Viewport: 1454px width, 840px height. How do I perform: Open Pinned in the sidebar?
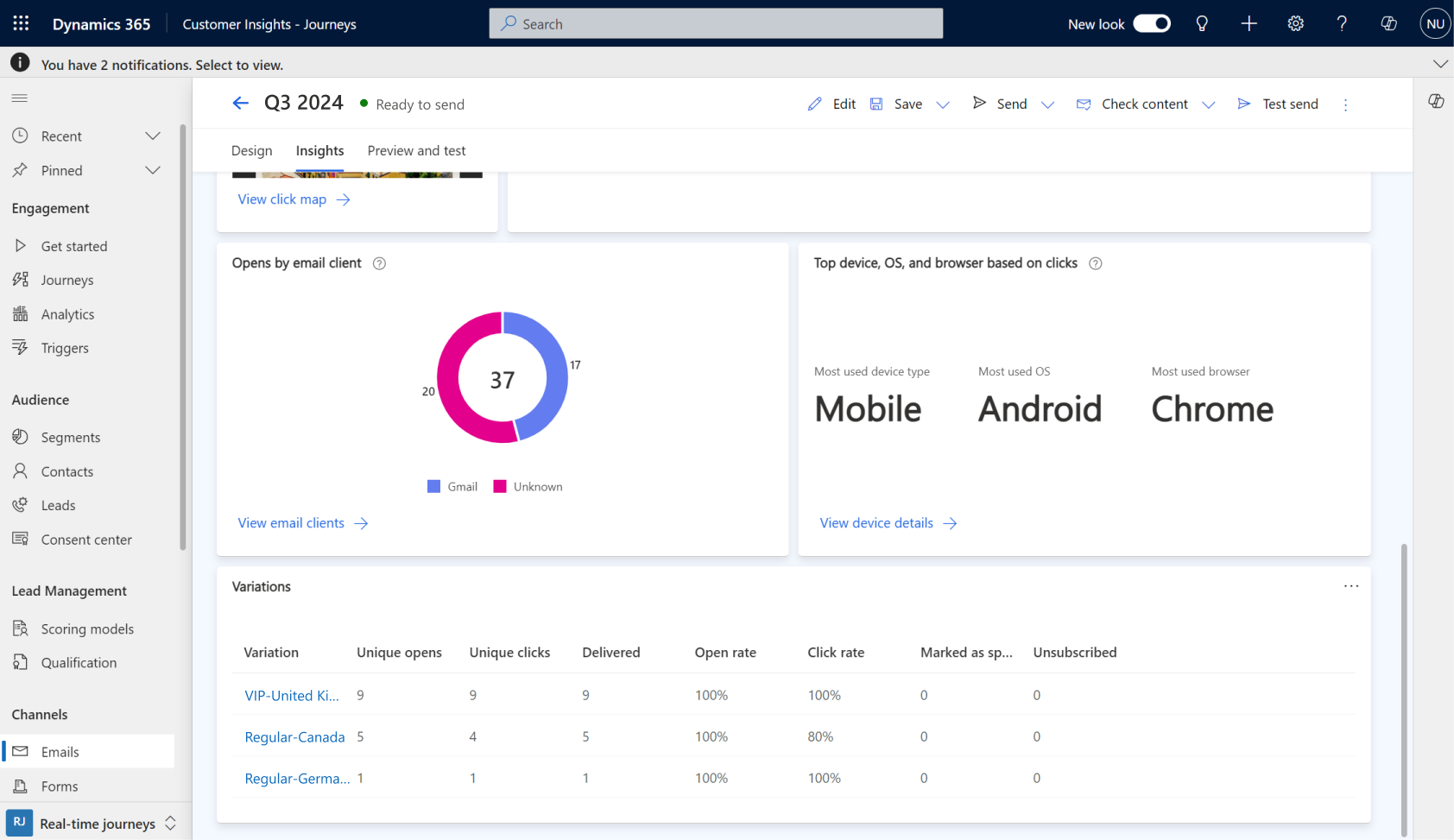(x=62, y=170)
